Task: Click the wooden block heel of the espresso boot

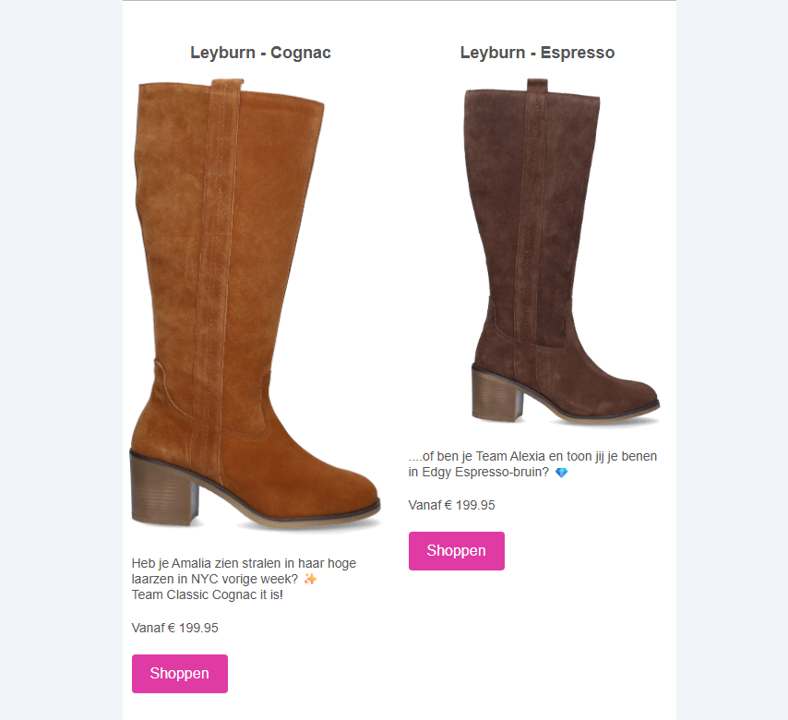Action: click(x=497, y=394)
